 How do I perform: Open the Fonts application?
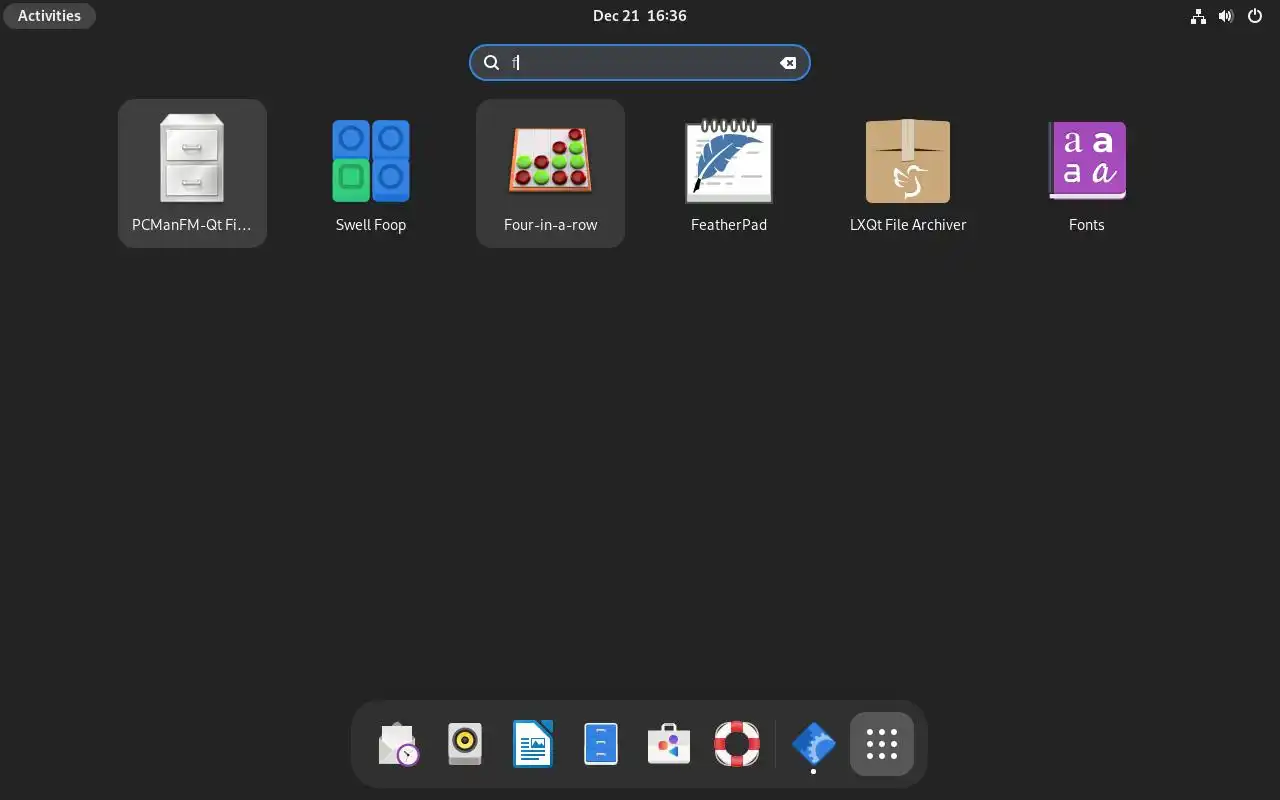click(1087, 173)
